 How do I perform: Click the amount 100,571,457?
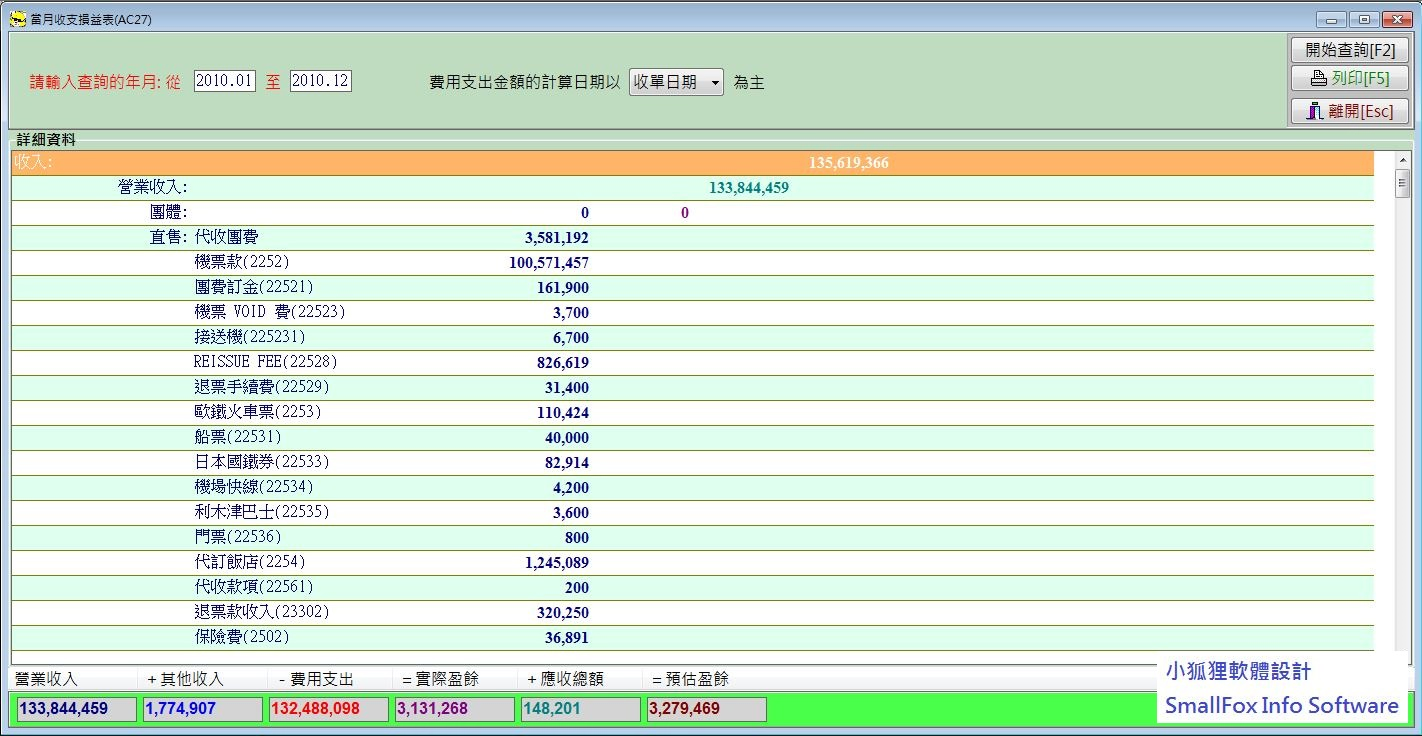point(549,263)
